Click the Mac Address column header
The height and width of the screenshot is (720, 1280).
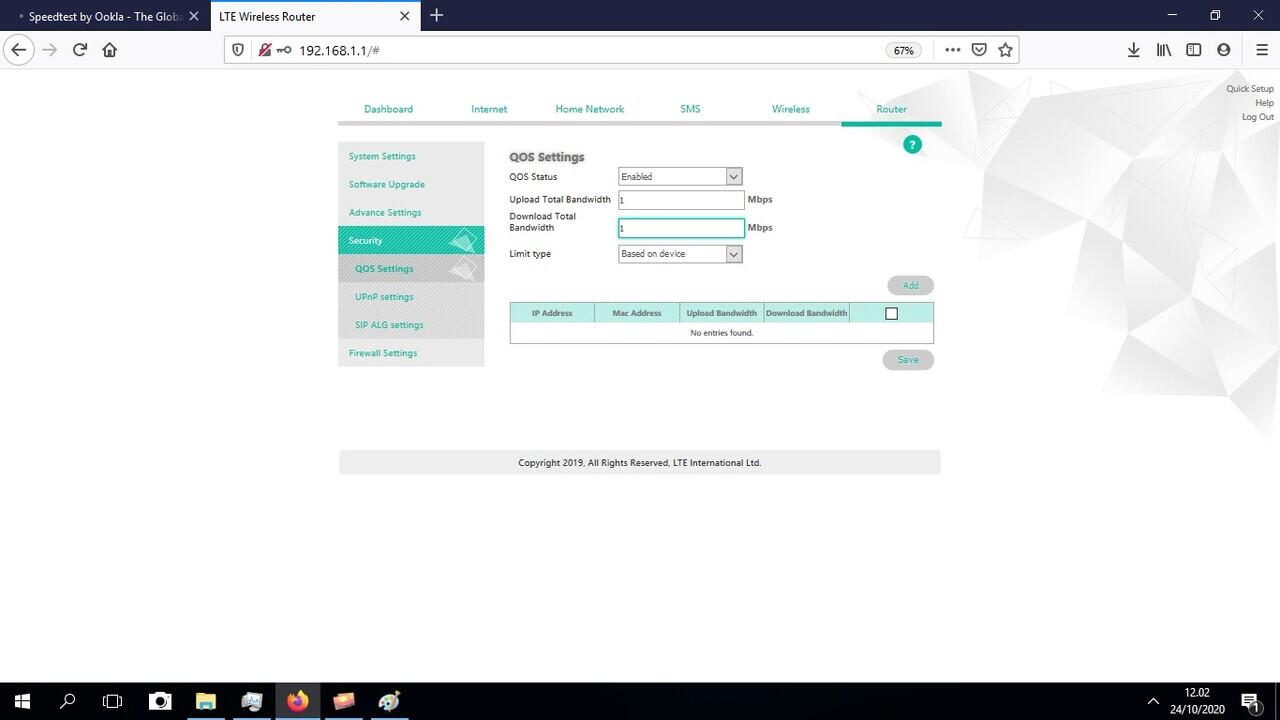[637, 313]
